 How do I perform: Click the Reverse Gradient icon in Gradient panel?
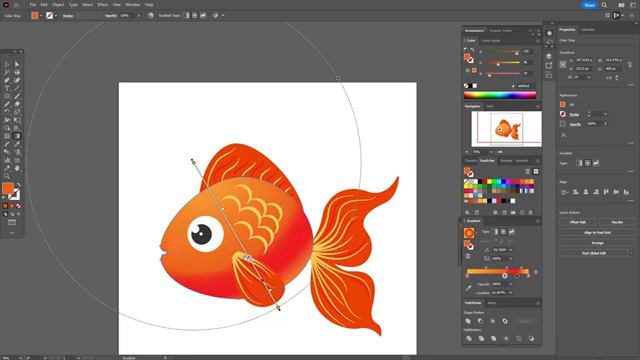click(468, 256)
